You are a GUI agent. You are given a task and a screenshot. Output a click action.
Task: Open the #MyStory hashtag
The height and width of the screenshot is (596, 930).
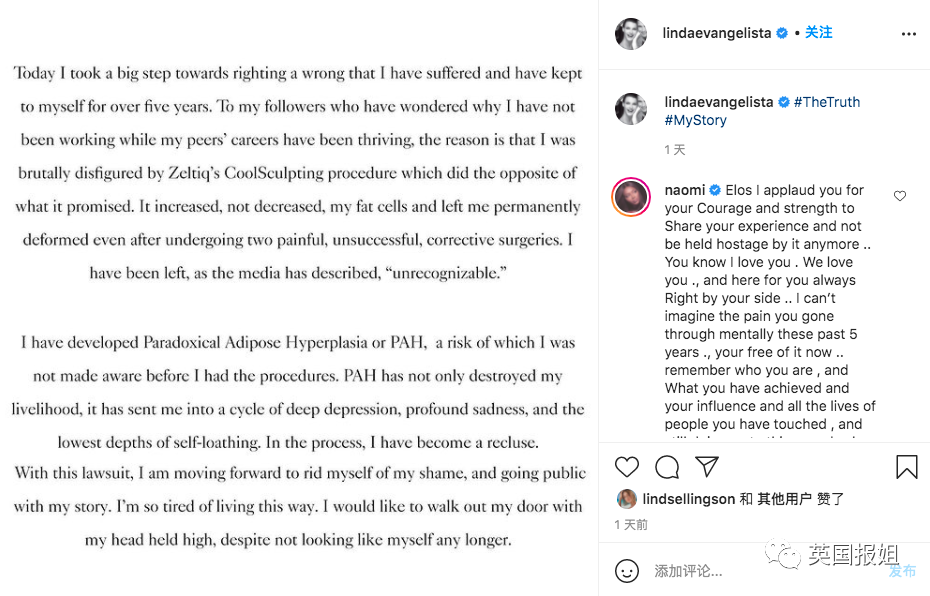696,120
